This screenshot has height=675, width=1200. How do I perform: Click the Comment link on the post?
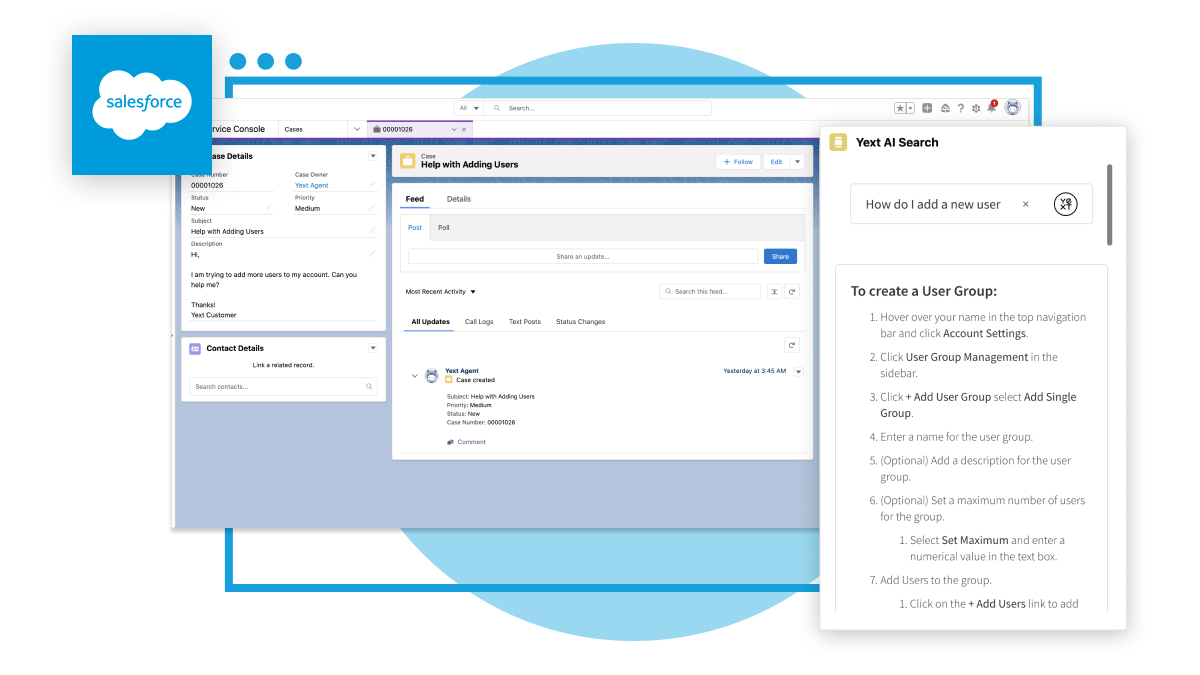pos(472,442)
